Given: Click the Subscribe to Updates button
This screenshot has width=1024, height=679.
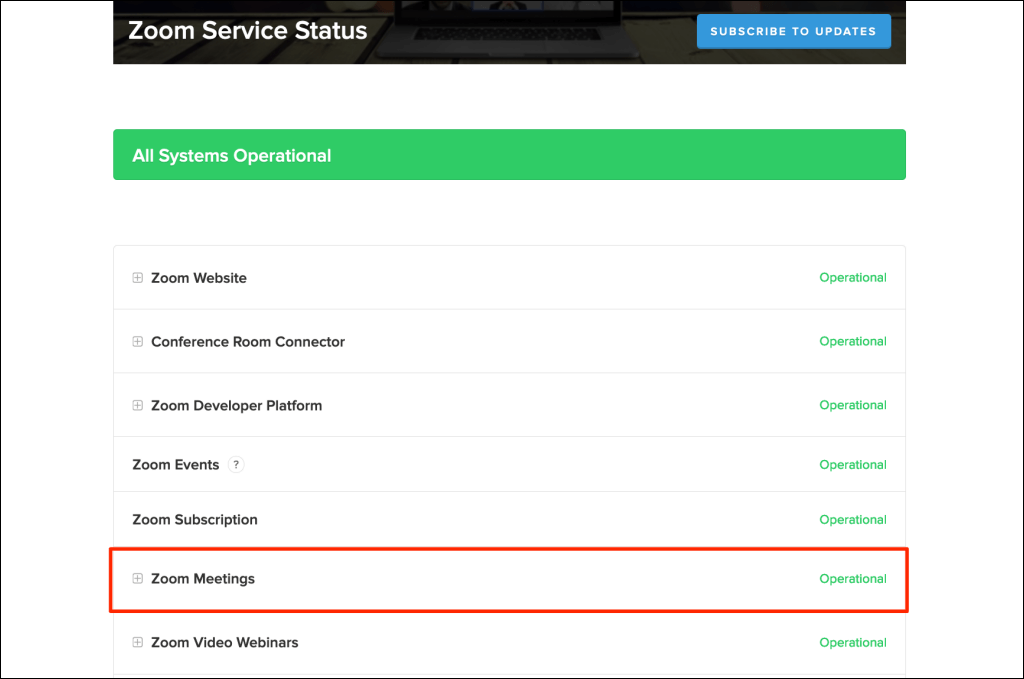Looking at the screenshot, I should (x=793, y=31).
